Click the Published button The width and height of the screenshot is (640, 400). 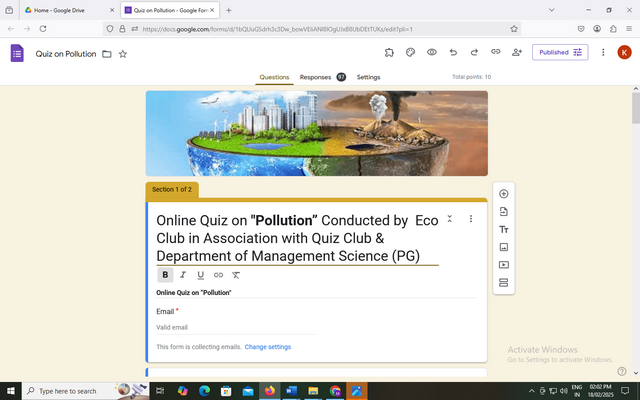click(559, 52)
